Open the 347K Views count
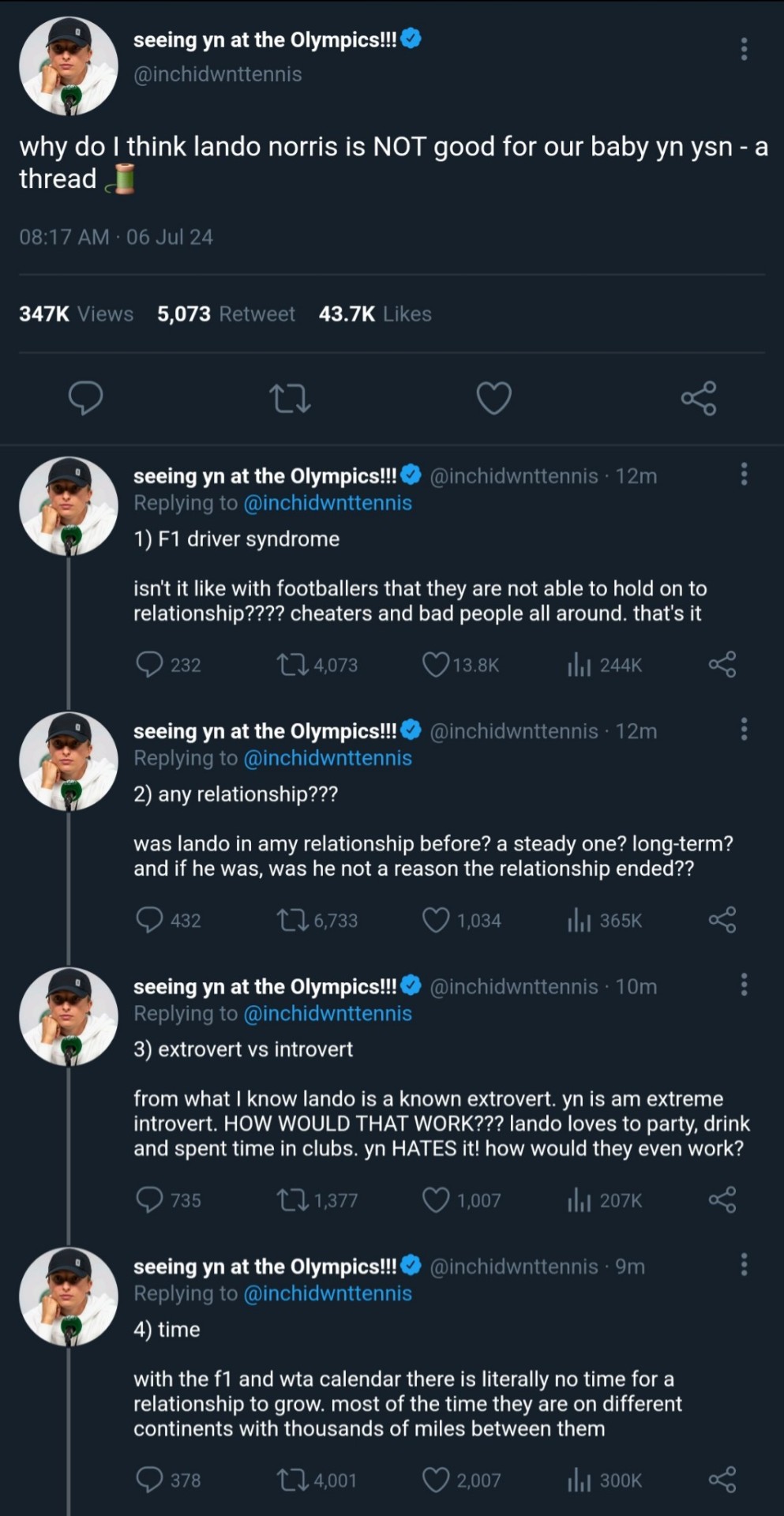 tap(77, 314)
